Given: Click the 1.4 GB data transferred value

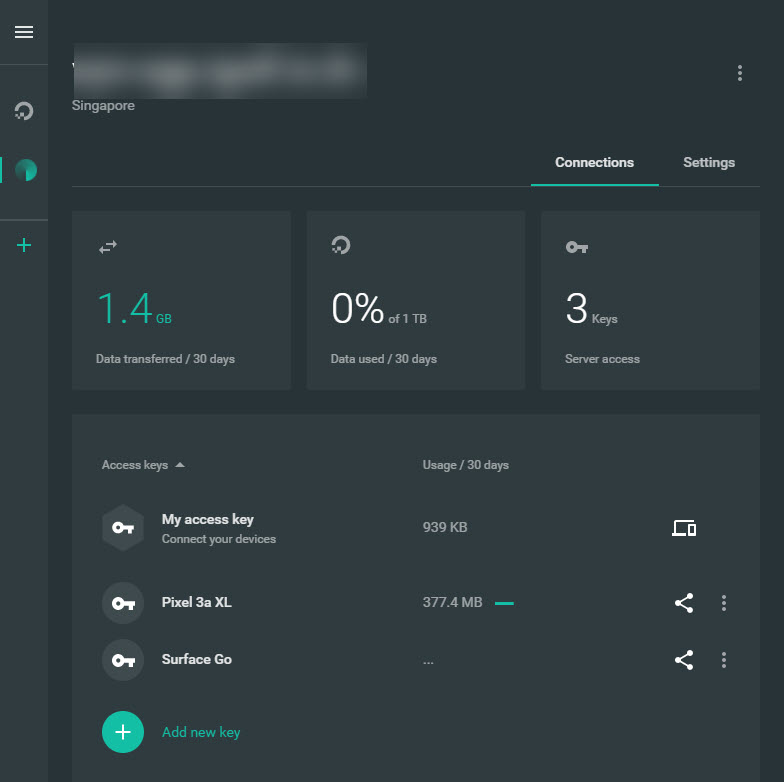Looking at the screenshot, I should pyautogui.click(x=134, y=308).
